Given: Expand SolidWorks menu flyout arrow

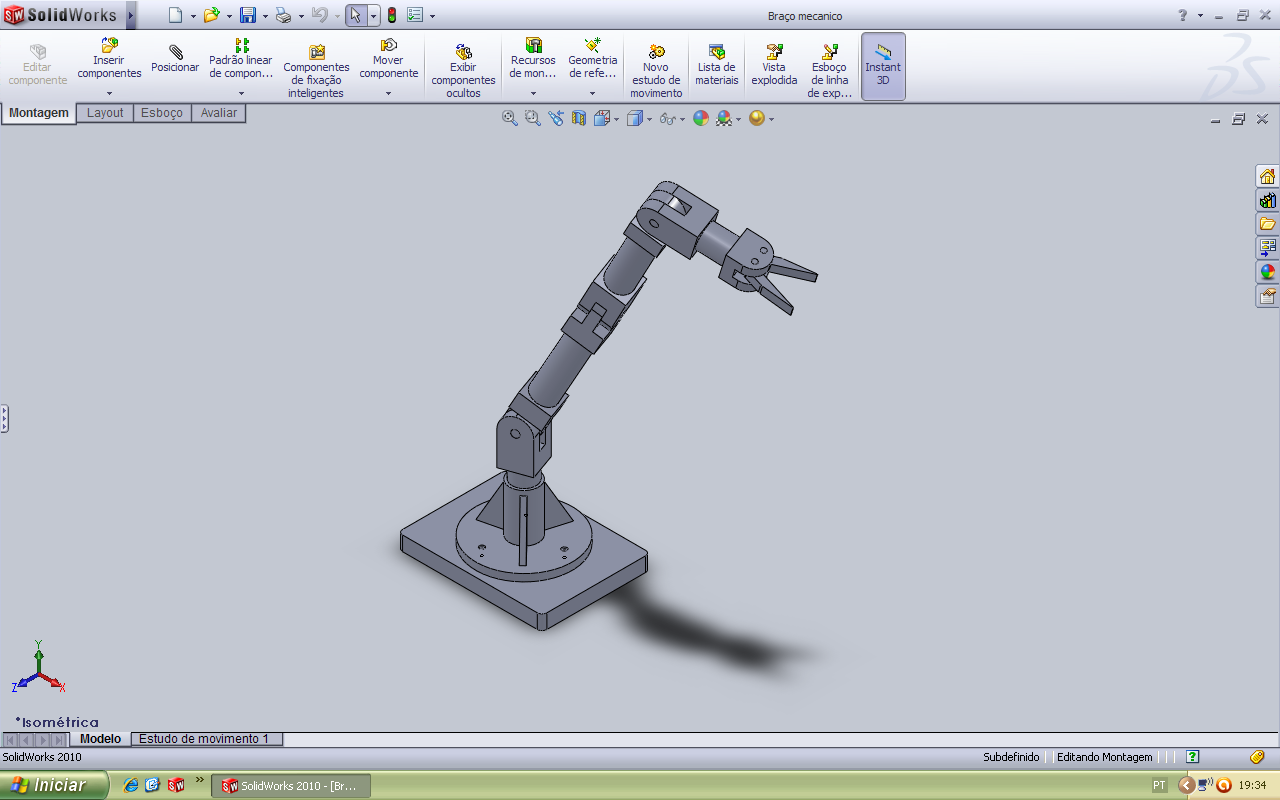Looking at the screenshot, I should (131, 15).
